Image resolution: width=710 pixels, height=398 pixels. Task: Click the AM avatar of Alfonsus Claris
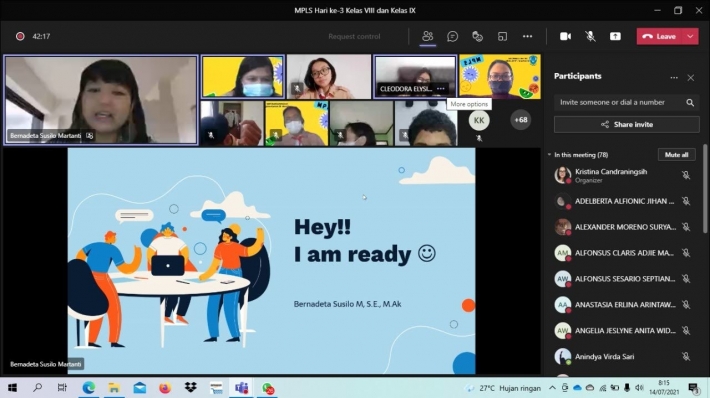562,253
